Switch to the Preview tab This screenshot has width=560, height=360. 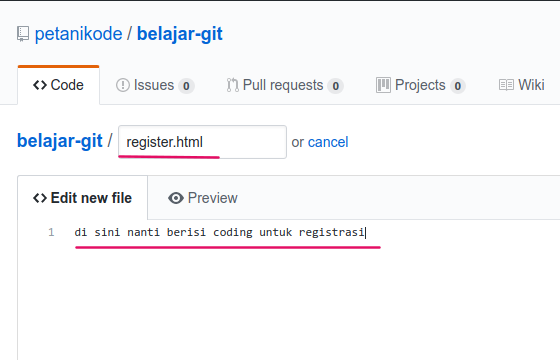coord(202,198)
